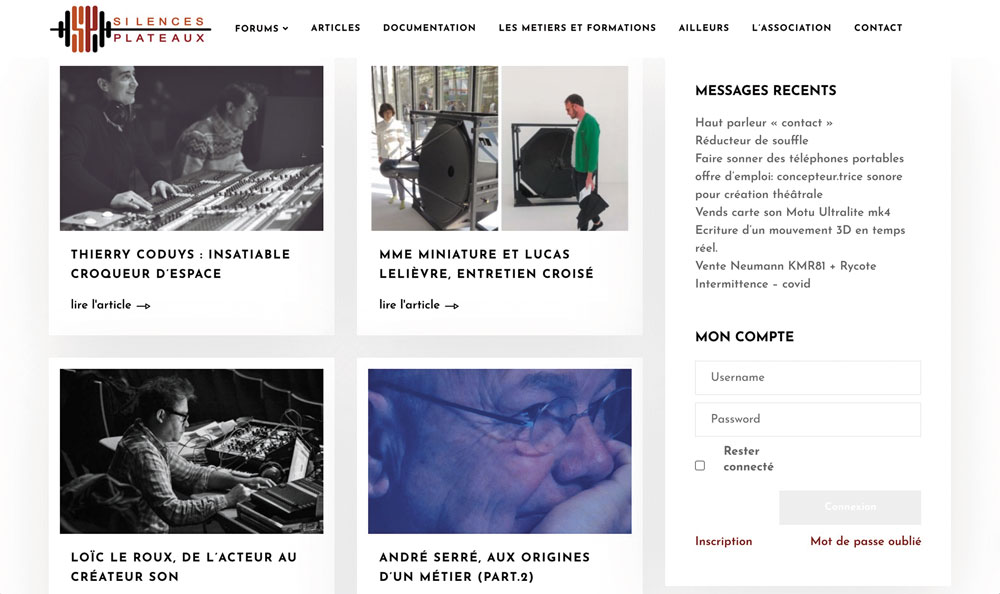Open Loïc Le Roux article title

tap(184, 567)
